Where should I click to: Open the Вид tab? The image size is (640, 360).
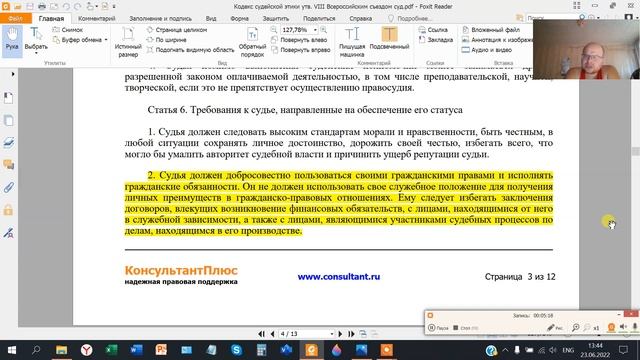click(211, 18)
